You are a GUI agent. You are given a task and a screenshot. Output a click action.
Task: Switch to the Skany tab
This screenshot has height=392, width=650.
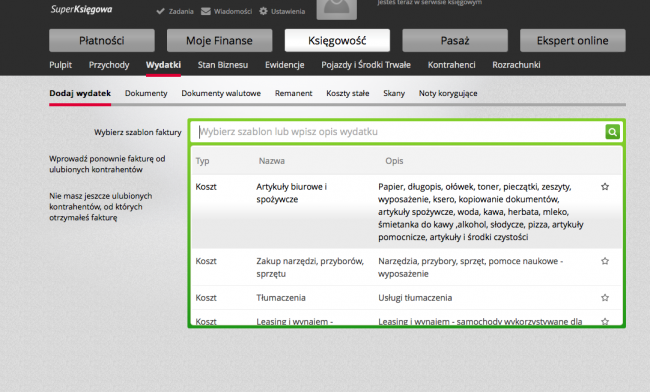[394, 93]
